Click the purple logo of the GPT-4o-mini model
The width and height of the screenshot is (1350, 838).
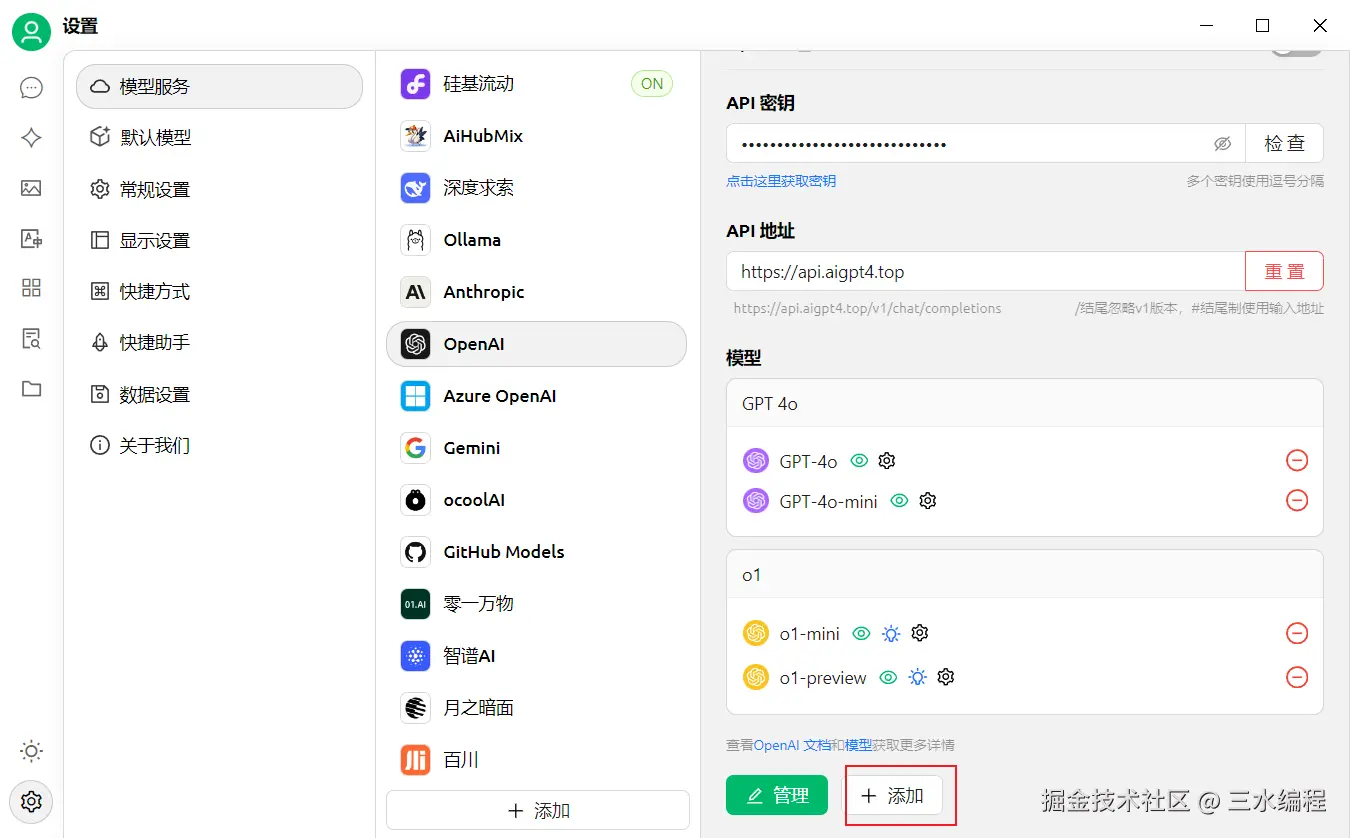756,501
